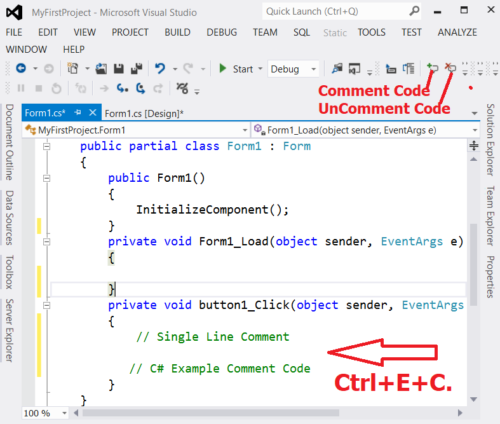
Task: Open the Form1_Load member dropdown
Action: tap(475, 130)
